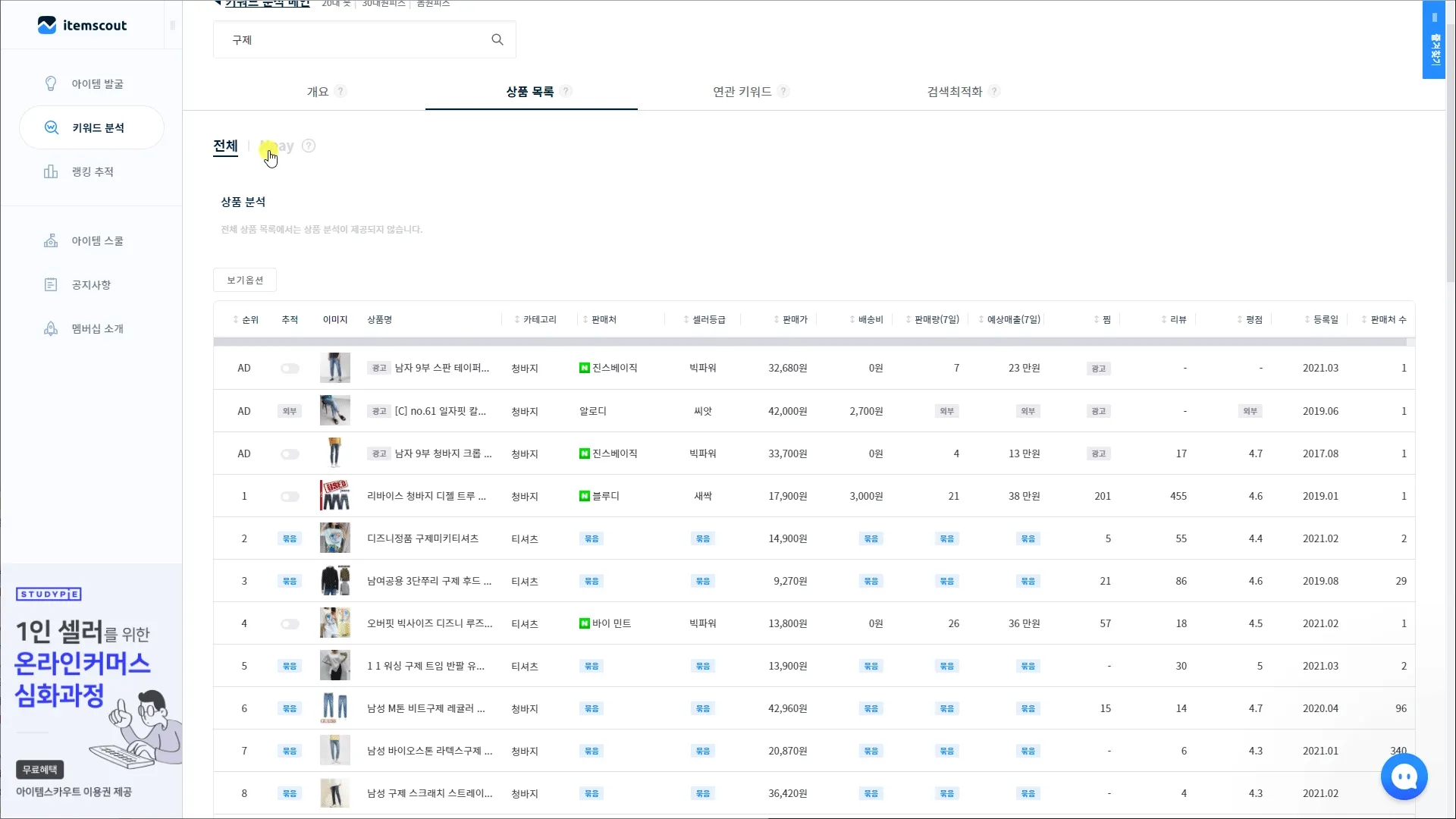This screenshot has width=1456, height=819.
Task: Toggle tracking for rank 1 리바이스 product
Action: click(290, 497)
